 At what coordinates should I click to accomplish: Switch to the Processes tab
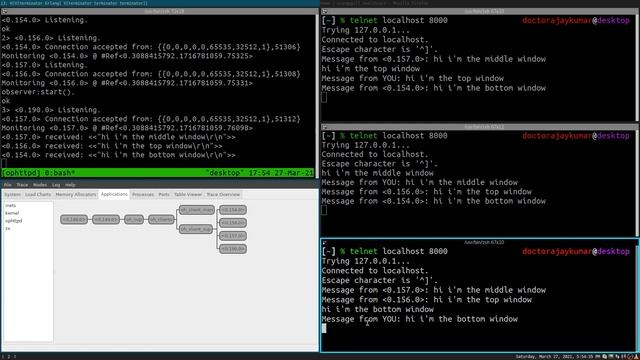coord(143,194)
